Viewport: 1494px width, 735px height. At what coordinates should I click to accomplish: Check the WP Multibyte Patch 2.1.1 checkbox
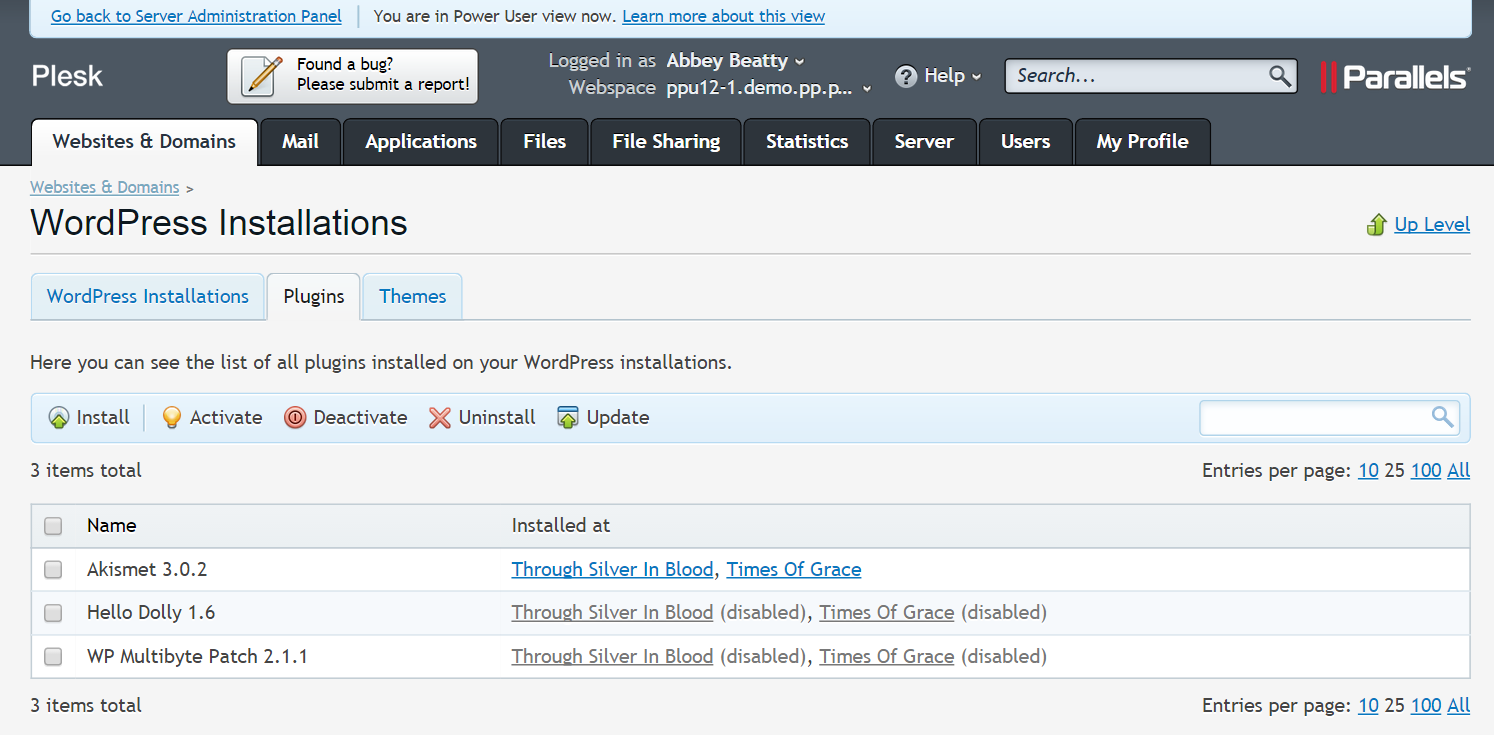click(x=53, y=657)
